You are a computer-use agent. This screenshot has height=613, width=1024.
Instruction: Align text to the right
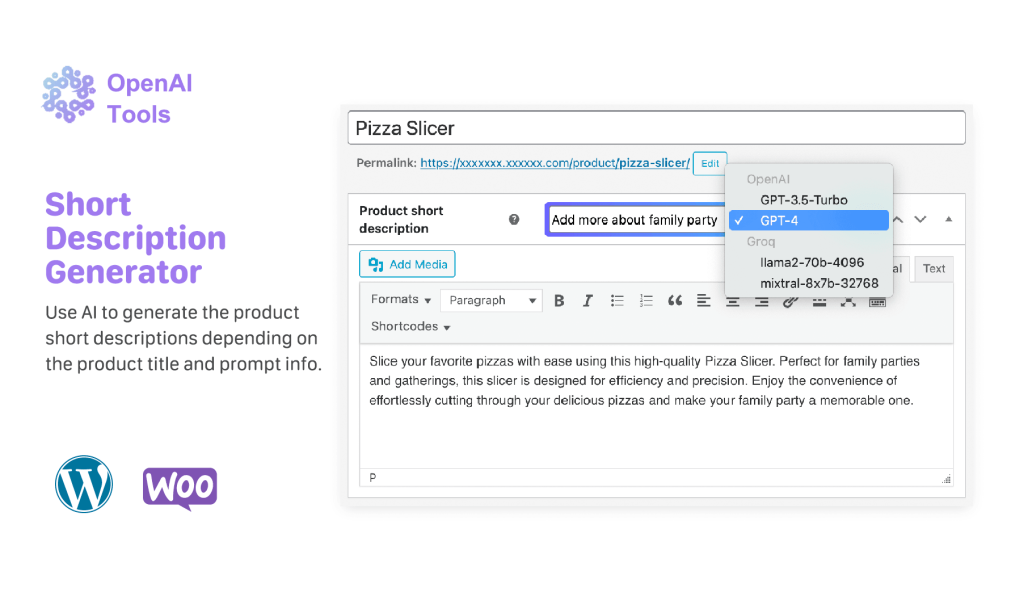click(x=761, y=300)
